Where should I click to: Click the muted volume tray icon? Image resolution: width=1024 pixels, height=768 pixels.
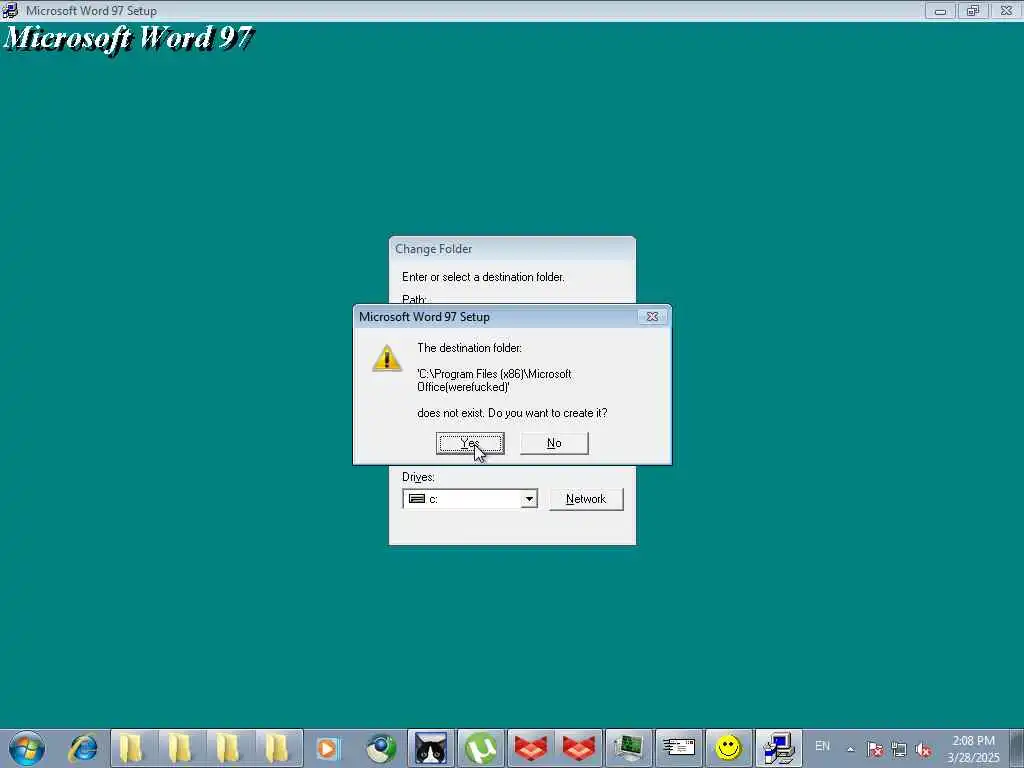click(x=923, y=749)
